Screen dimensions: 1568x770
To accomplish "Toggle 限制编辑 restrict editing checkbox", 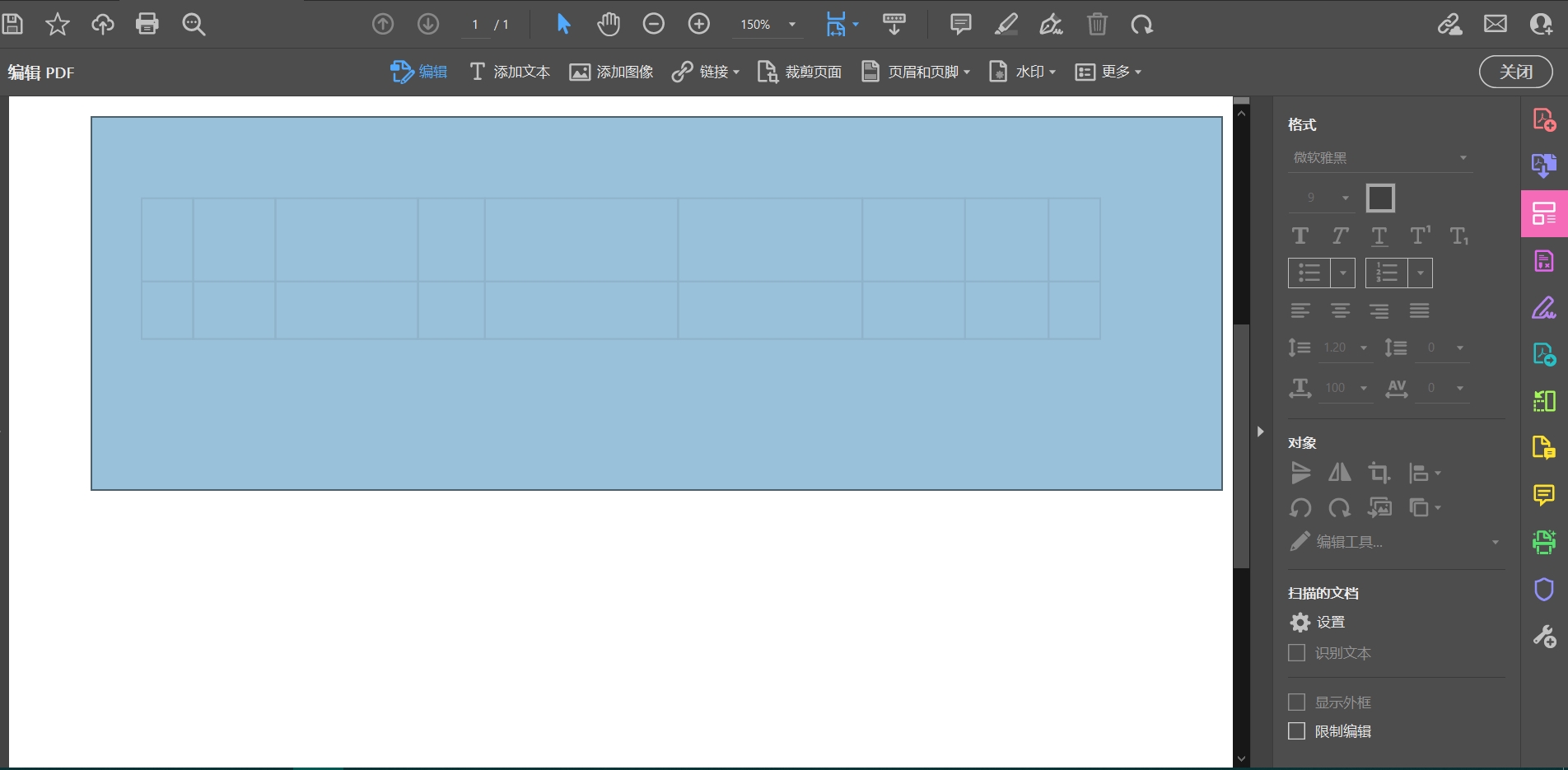I will [x=1297, y=730].
